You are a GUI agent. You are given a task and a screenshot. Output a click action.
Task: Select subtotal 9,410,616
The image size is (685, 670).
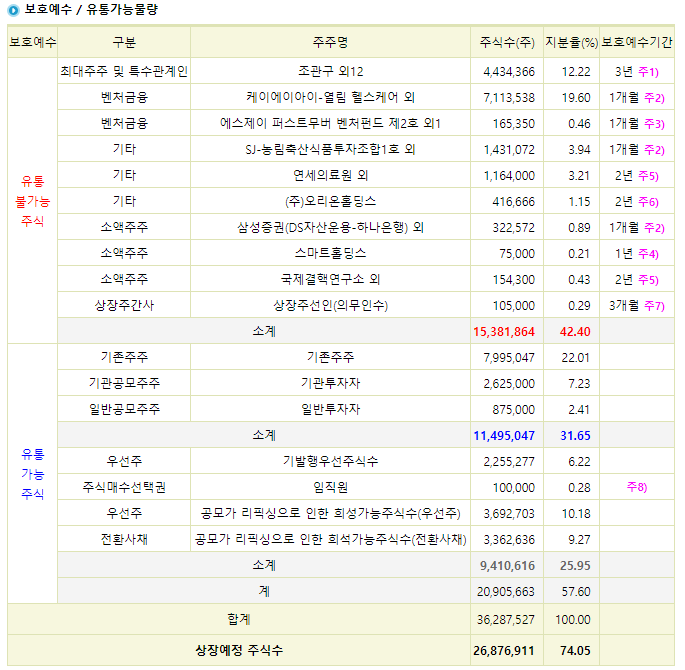pos(507,566)
